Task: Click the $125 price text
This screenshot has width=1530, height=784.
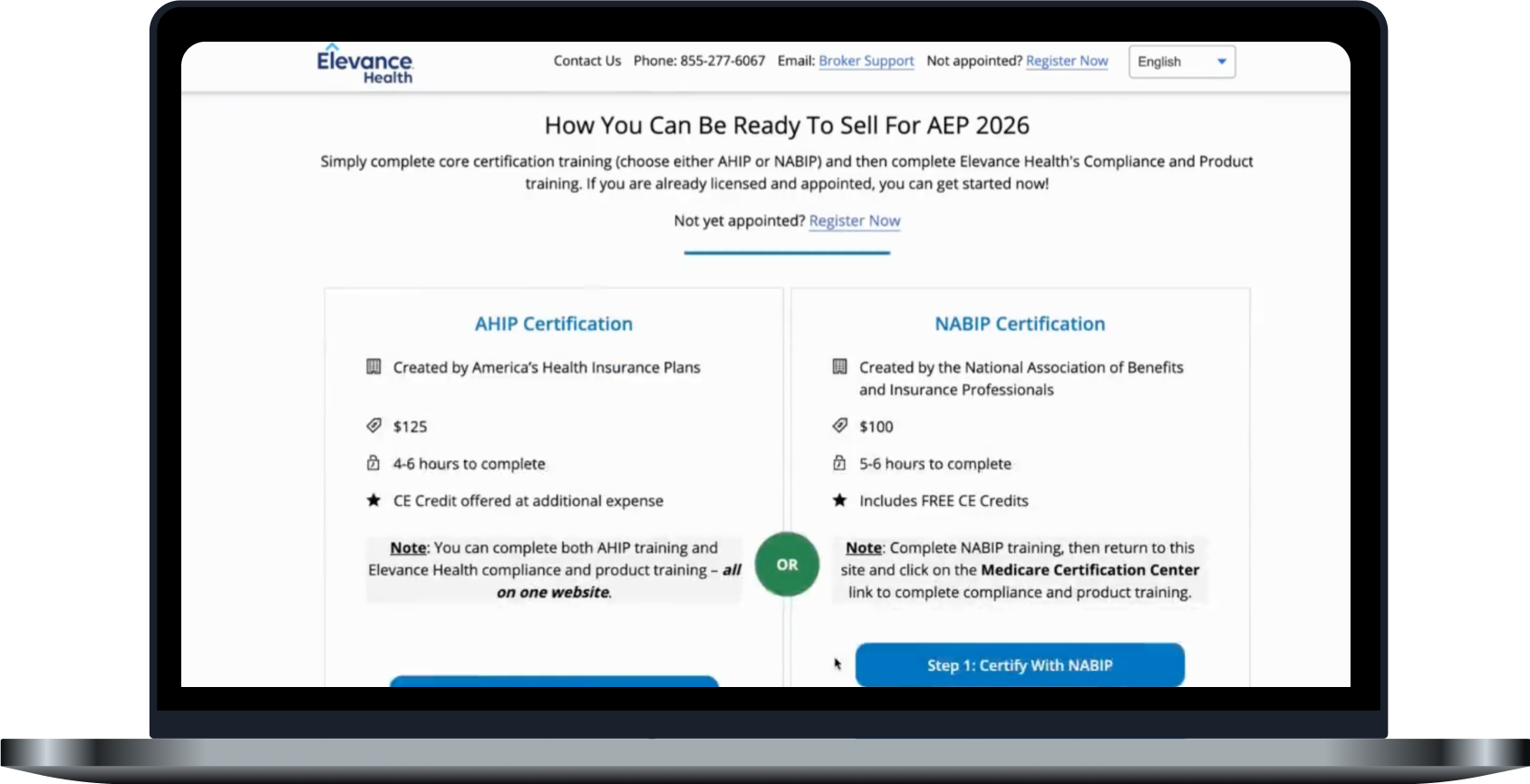Action: pos(410,427)
